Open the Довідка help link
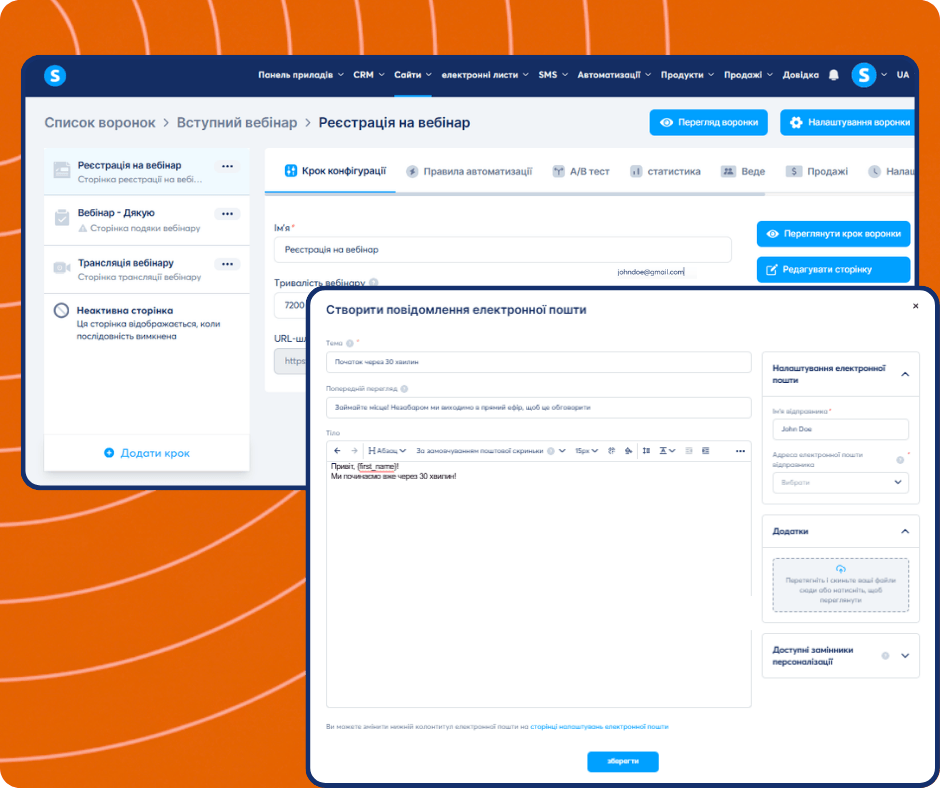This screenshot has height=788, width=940. (800, 75)
